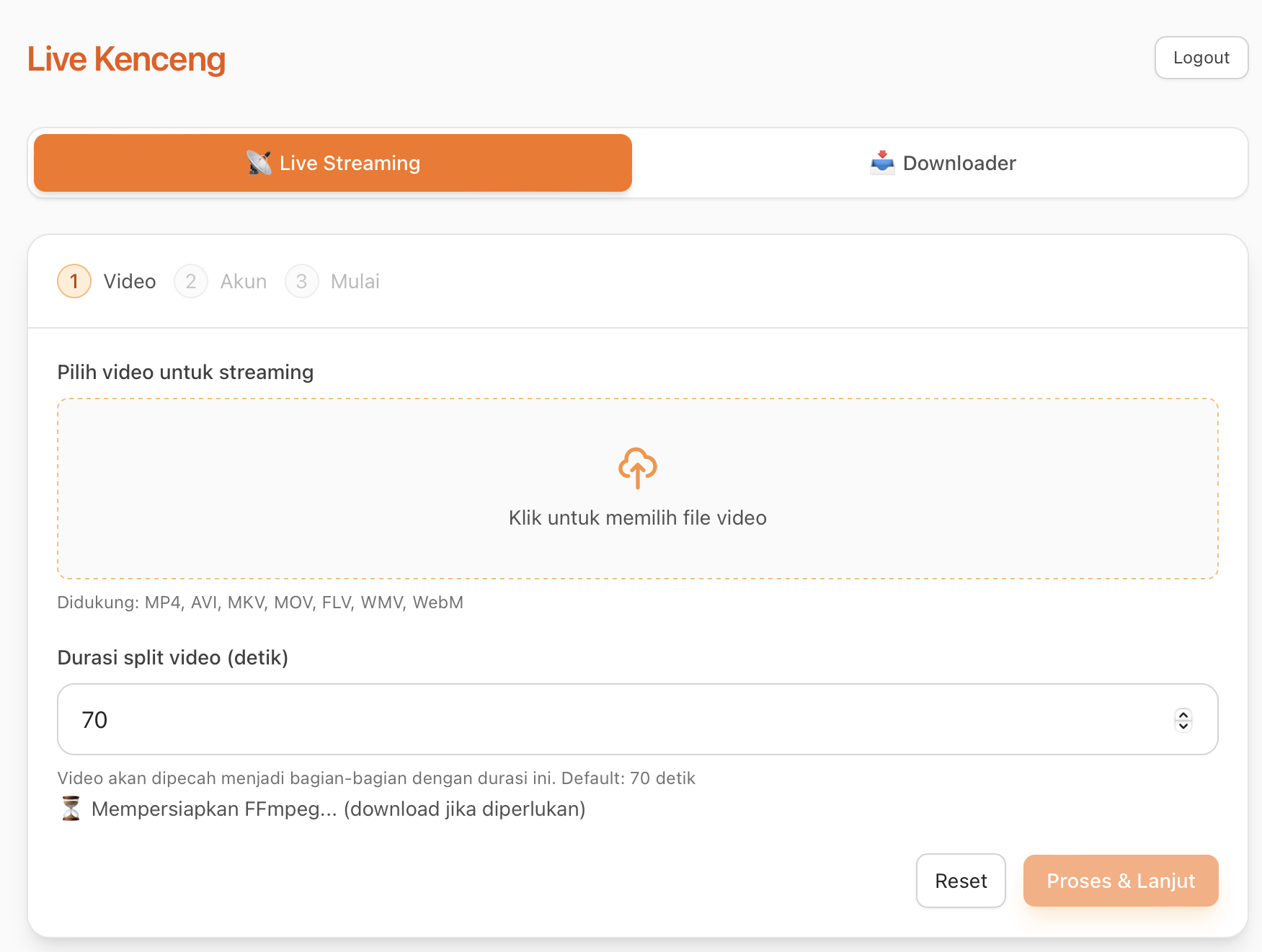This screenshot has width=1262, height=952.
Task: Click the cloud upload icon
Action: coord(637,468)
